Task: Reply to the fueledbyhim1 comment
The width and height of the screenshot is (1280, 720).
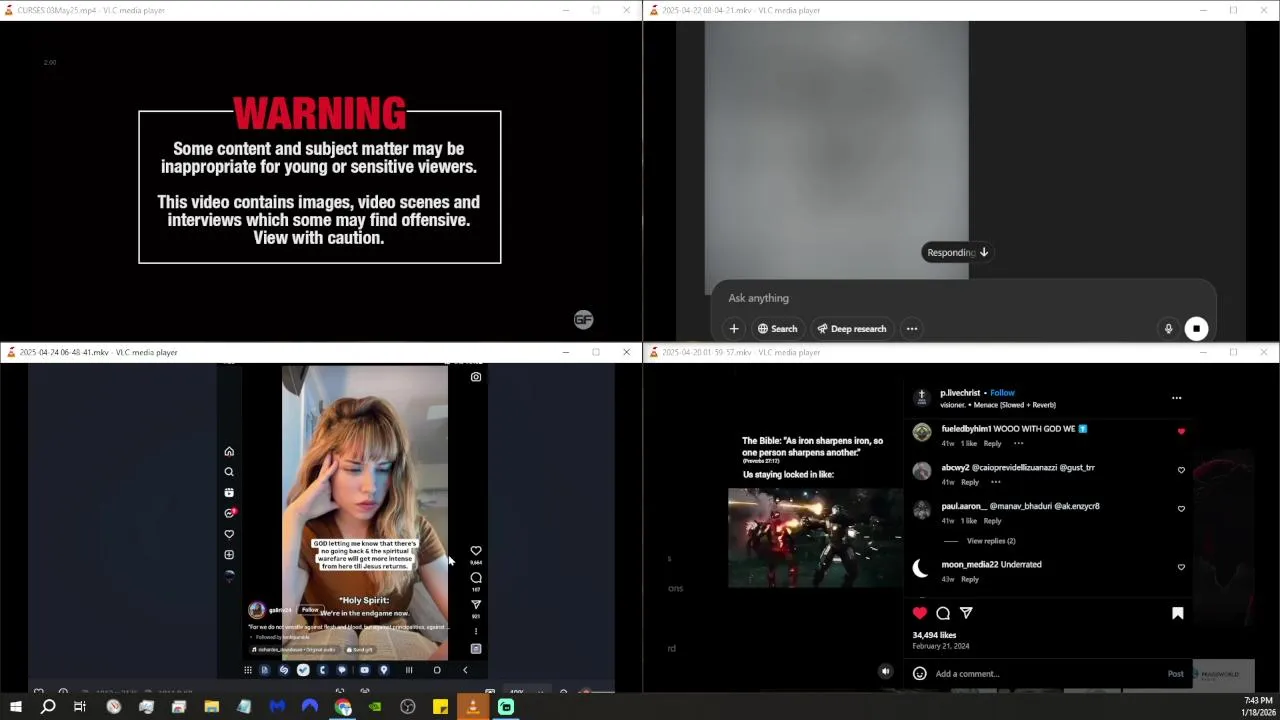Action: 992,443
